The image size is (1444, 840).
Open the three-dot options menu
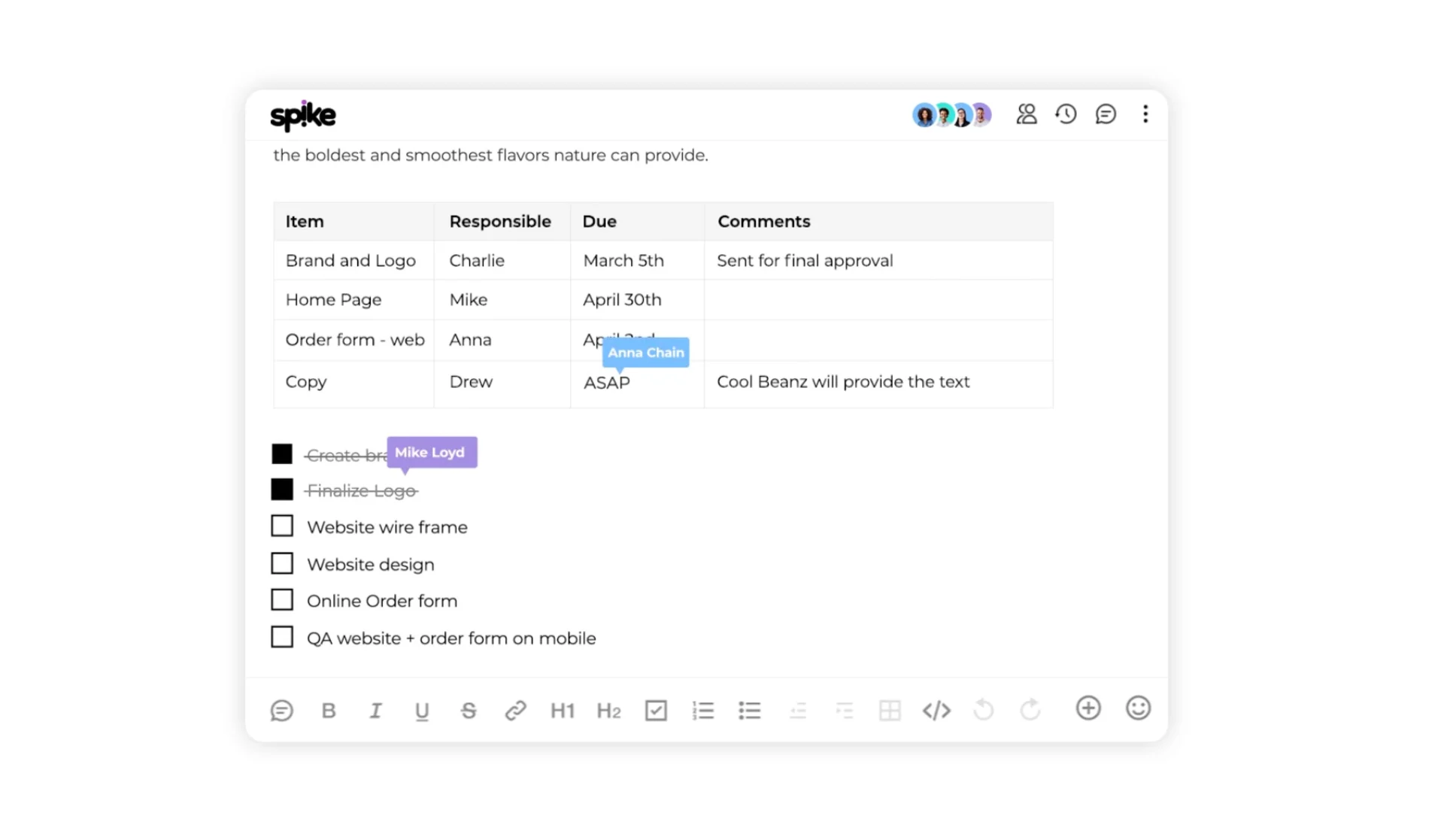[1145, 114]
